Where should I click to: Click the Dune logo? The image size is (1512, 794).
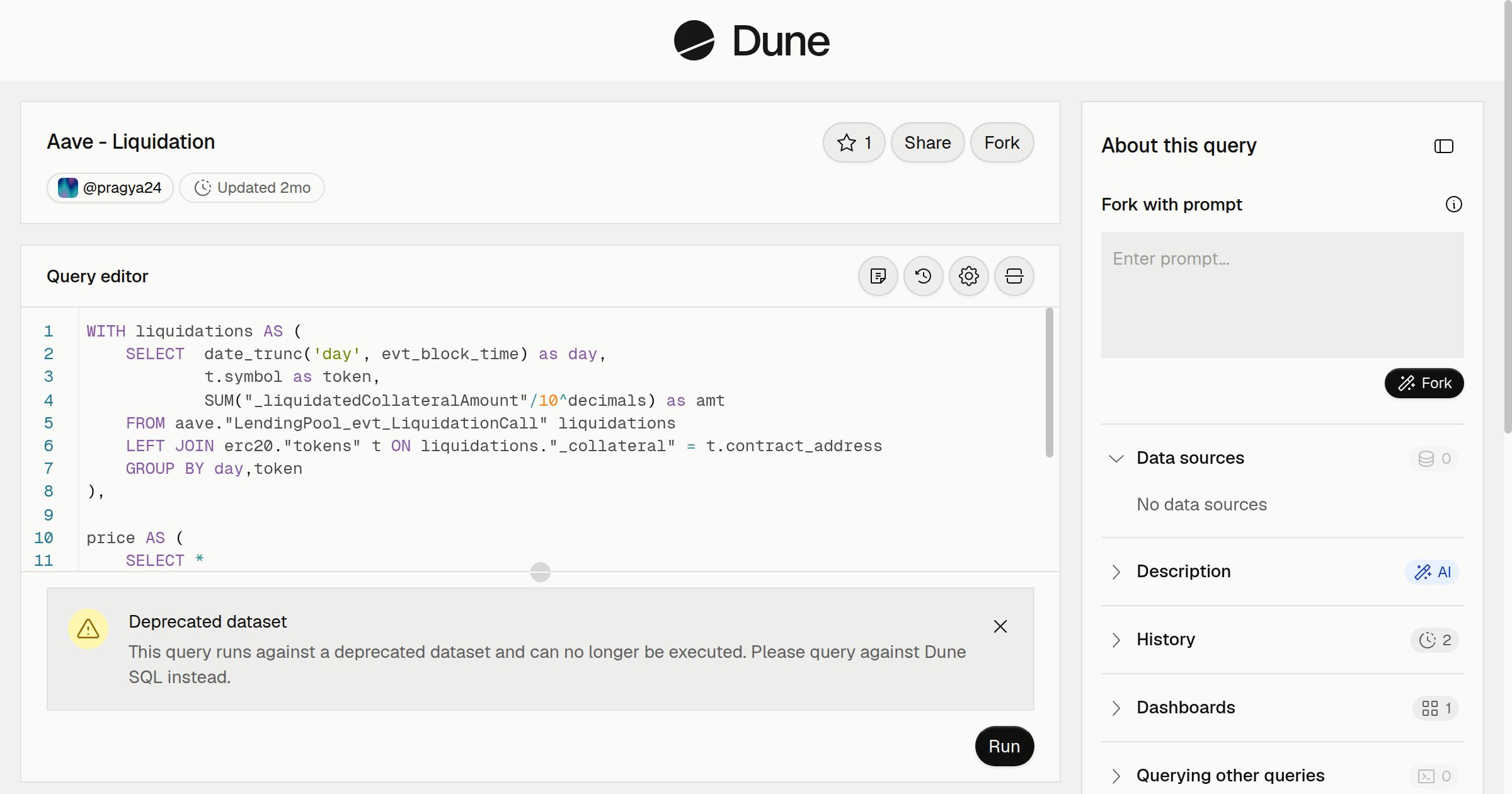click(752, 41)
